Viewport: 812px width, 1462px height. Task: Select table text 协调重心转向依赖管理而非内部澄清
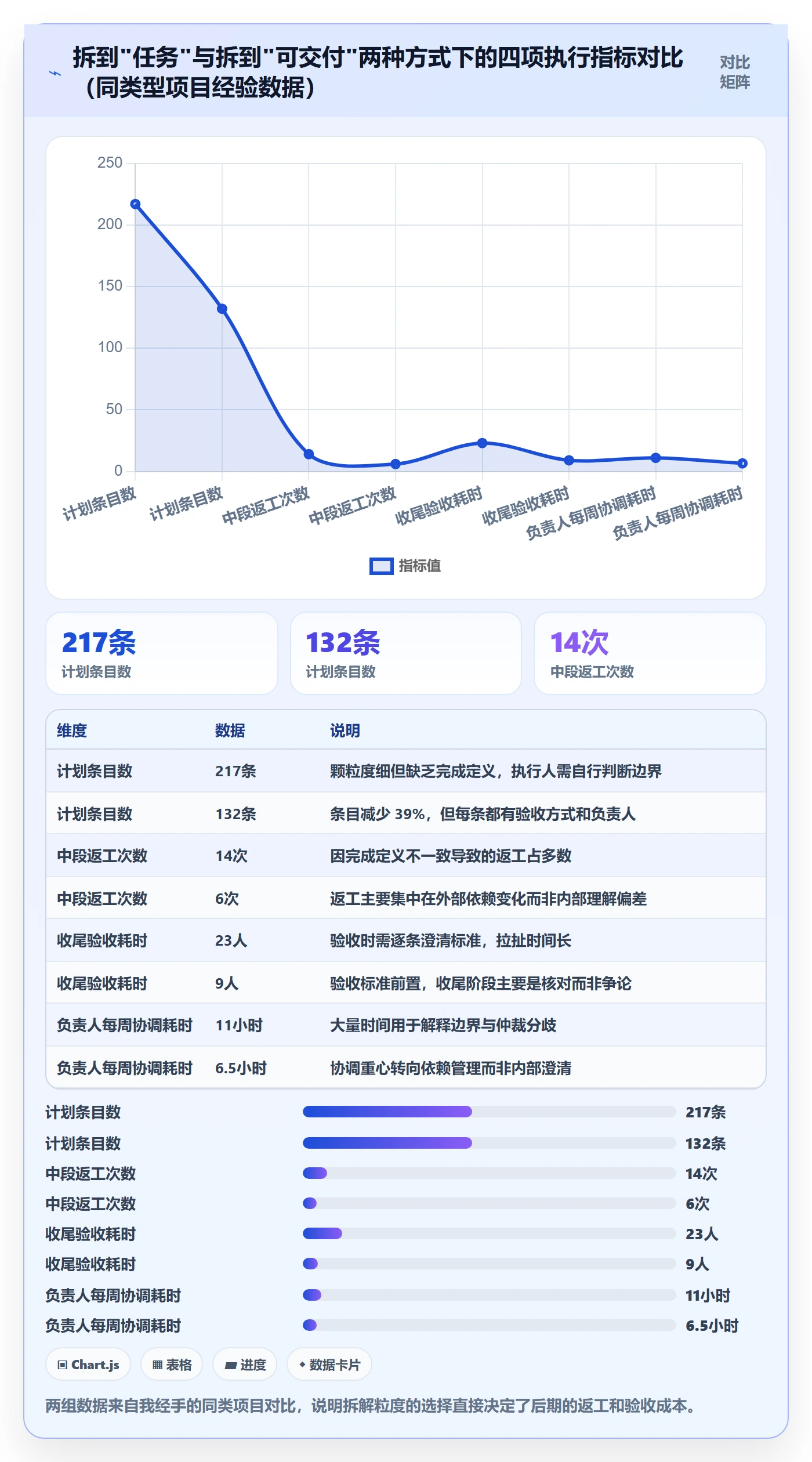[451, 1068]
